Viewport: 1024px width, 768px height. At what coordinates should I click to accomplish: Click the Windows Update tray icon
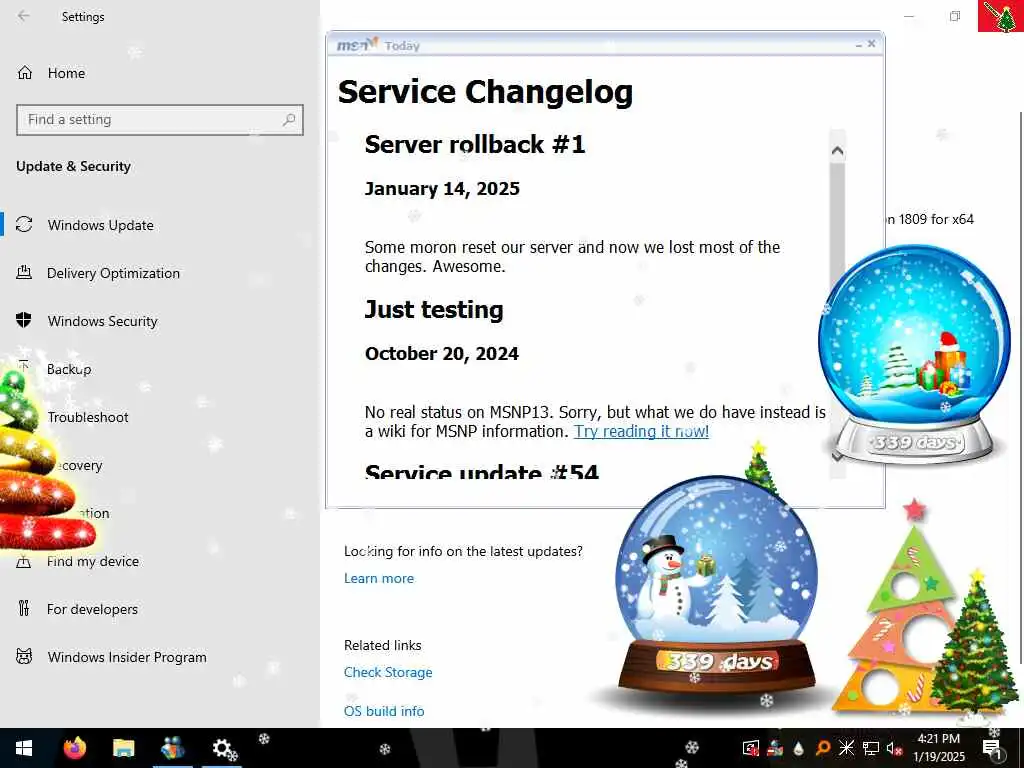pos(751,748)
